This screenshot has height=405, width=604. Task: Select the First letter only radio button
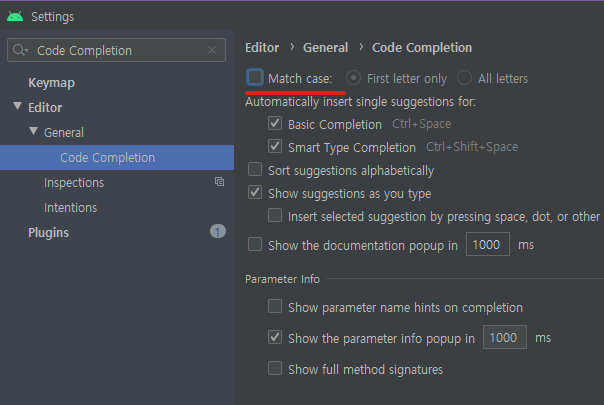point(353,78)
